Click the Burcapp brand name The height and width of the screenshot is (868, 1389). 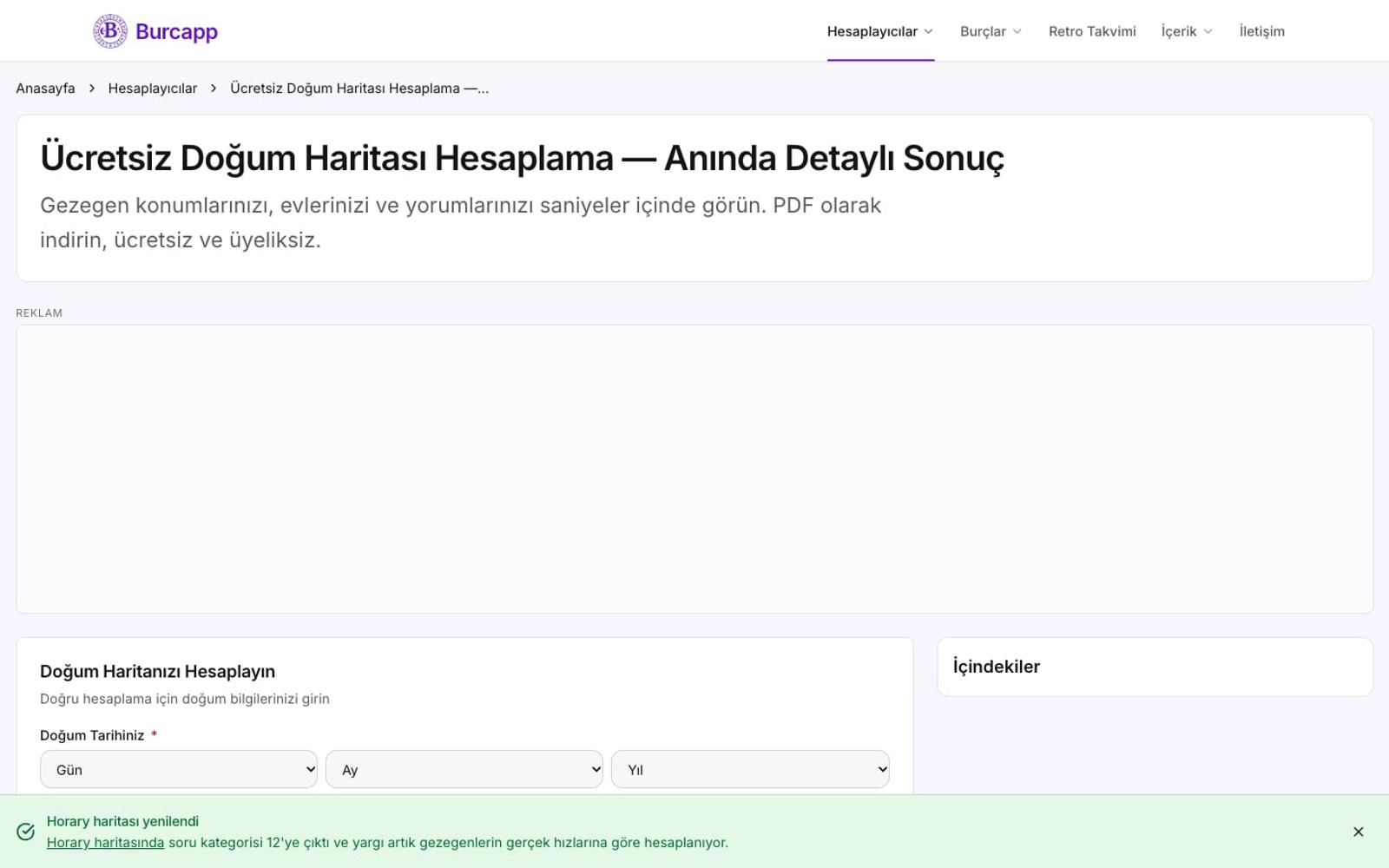[x=176, y=31]
